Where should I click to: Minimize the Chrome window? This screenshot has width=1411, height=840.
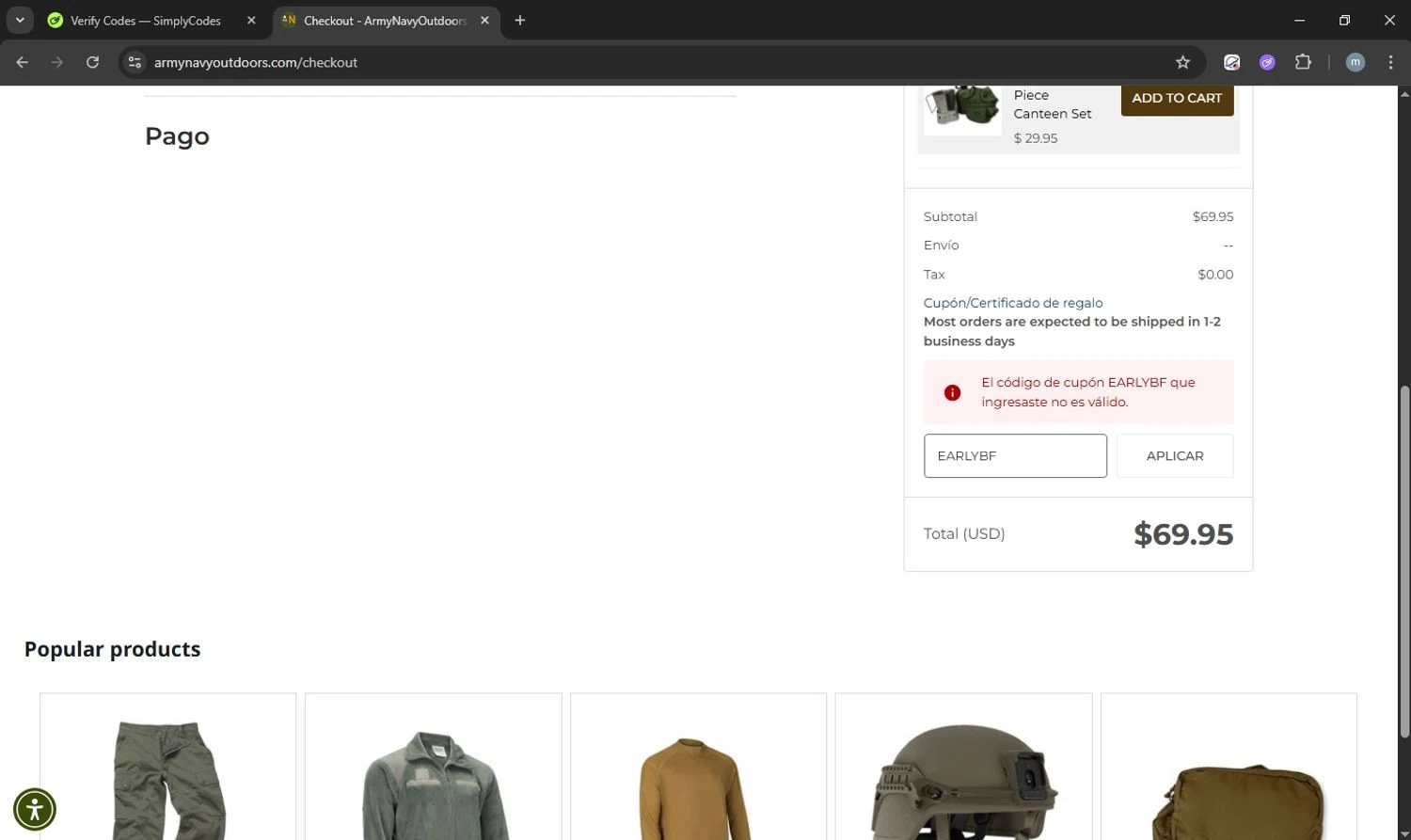coord(1299,20)
